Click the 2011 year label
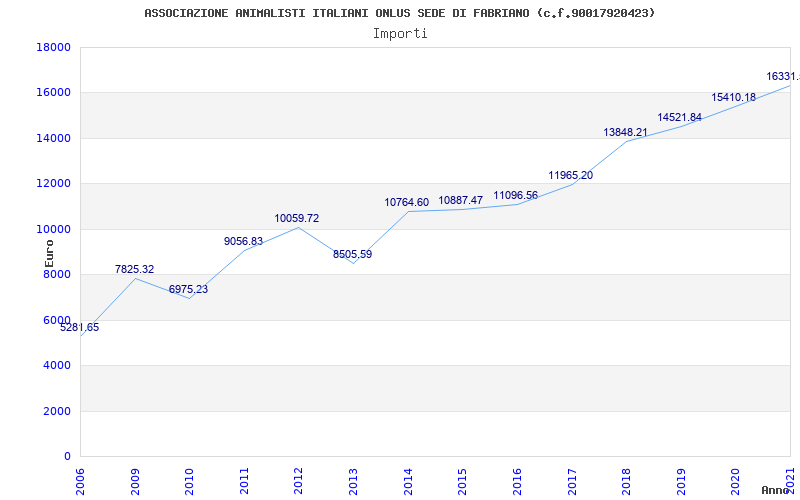Viewport: 800px width, 500px height. 244,481
